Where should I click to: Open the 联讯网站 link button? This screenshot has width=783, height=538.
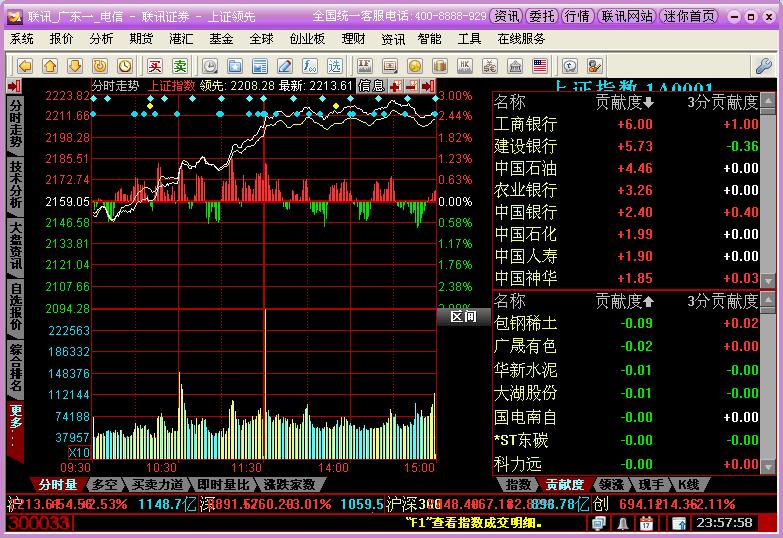[x=626, y=16]
